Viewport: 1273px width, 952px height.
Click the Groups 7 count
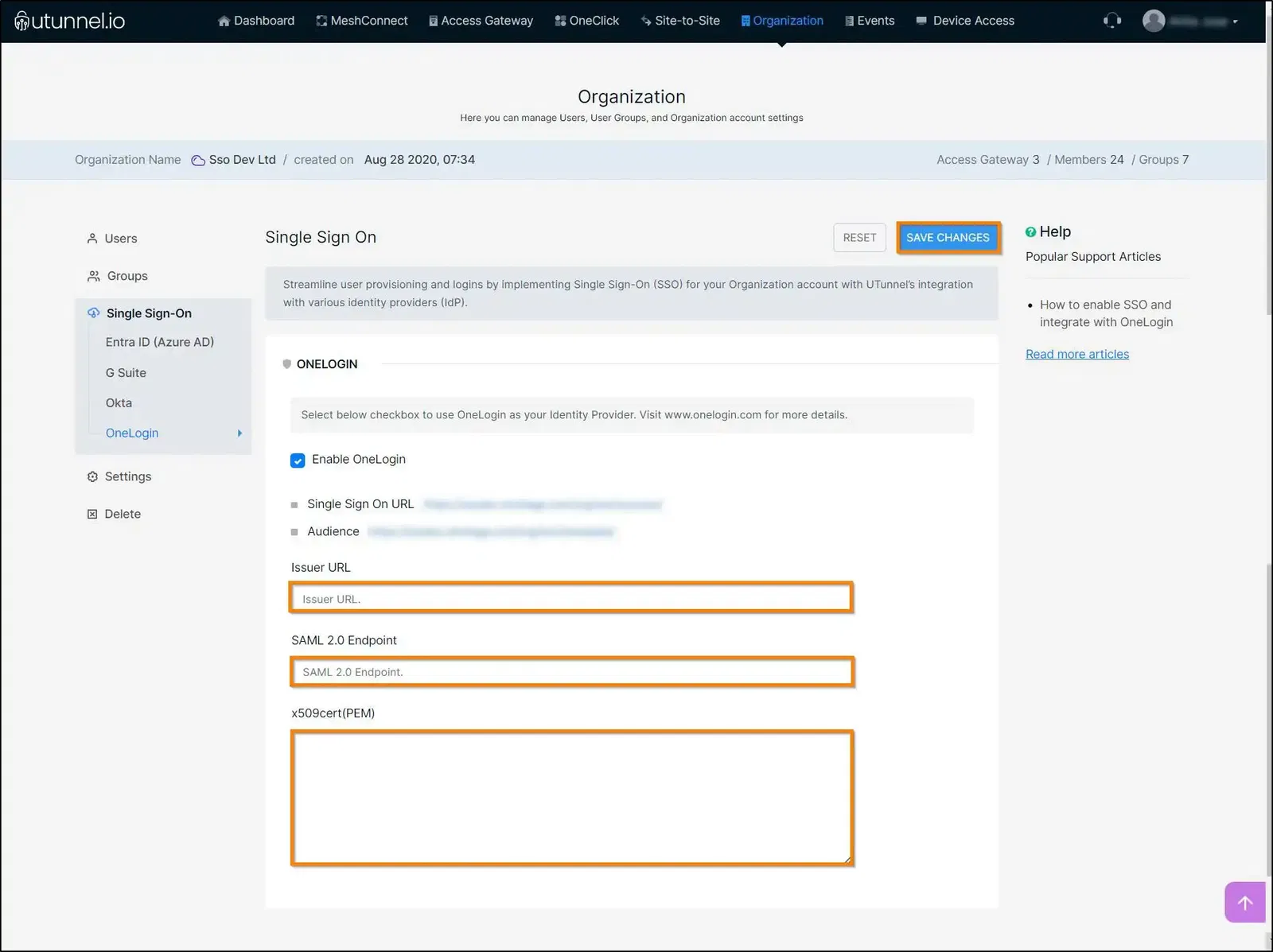click(1164, 160)
